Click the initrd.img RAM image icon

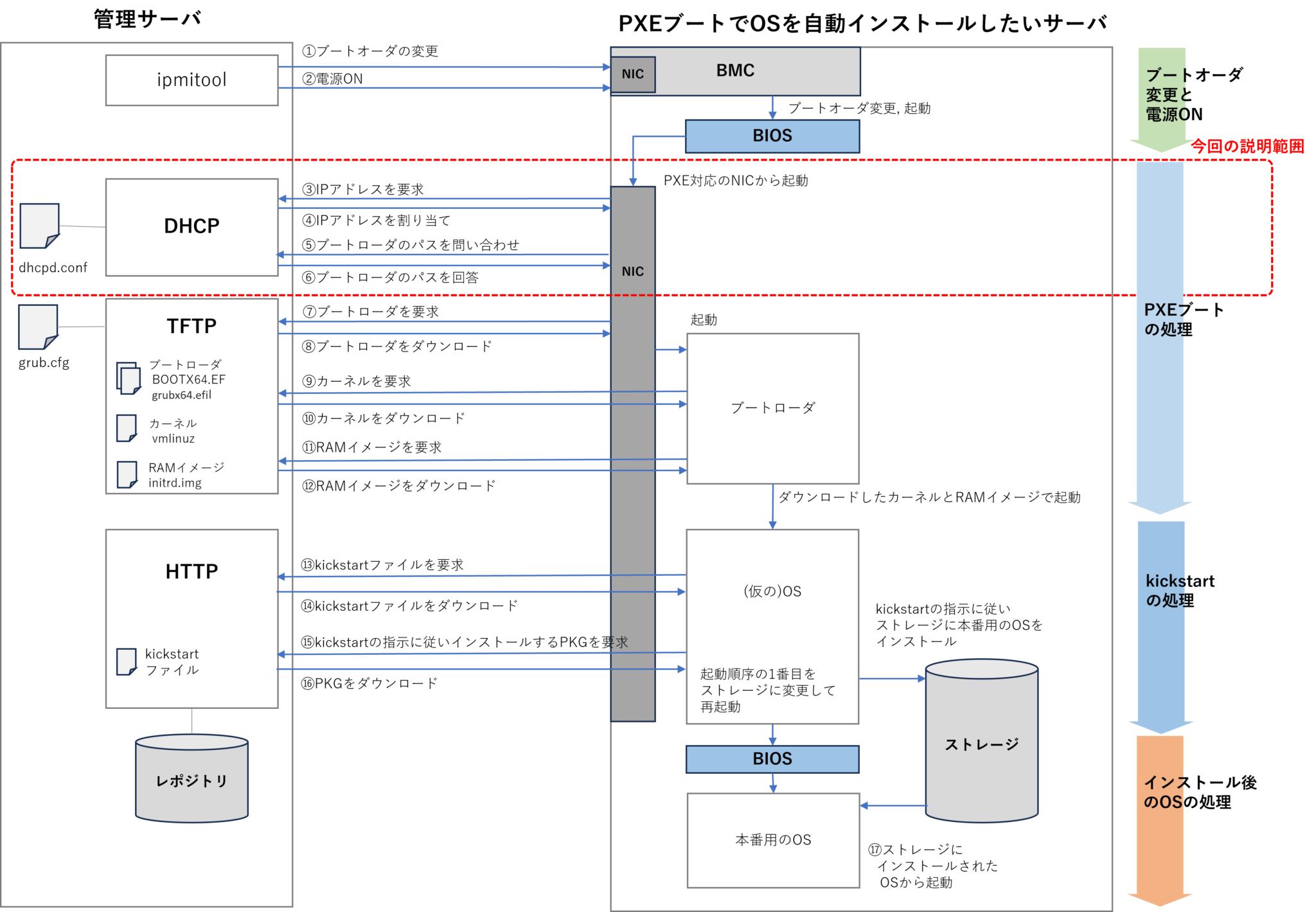(x=127, y=474)
